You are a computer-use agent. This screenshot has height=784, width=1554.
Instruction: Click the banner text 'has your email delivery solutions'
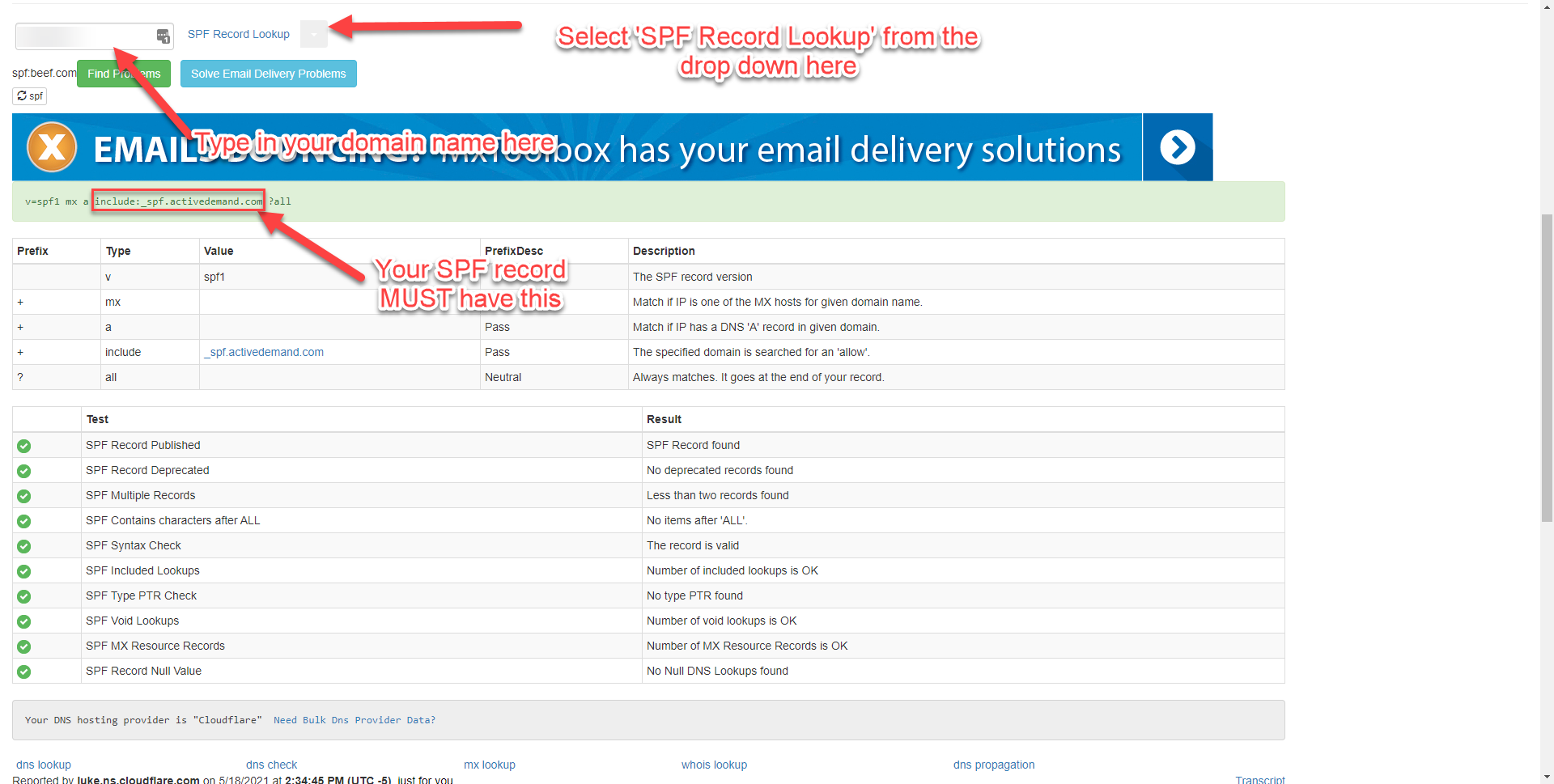[870, 150]
